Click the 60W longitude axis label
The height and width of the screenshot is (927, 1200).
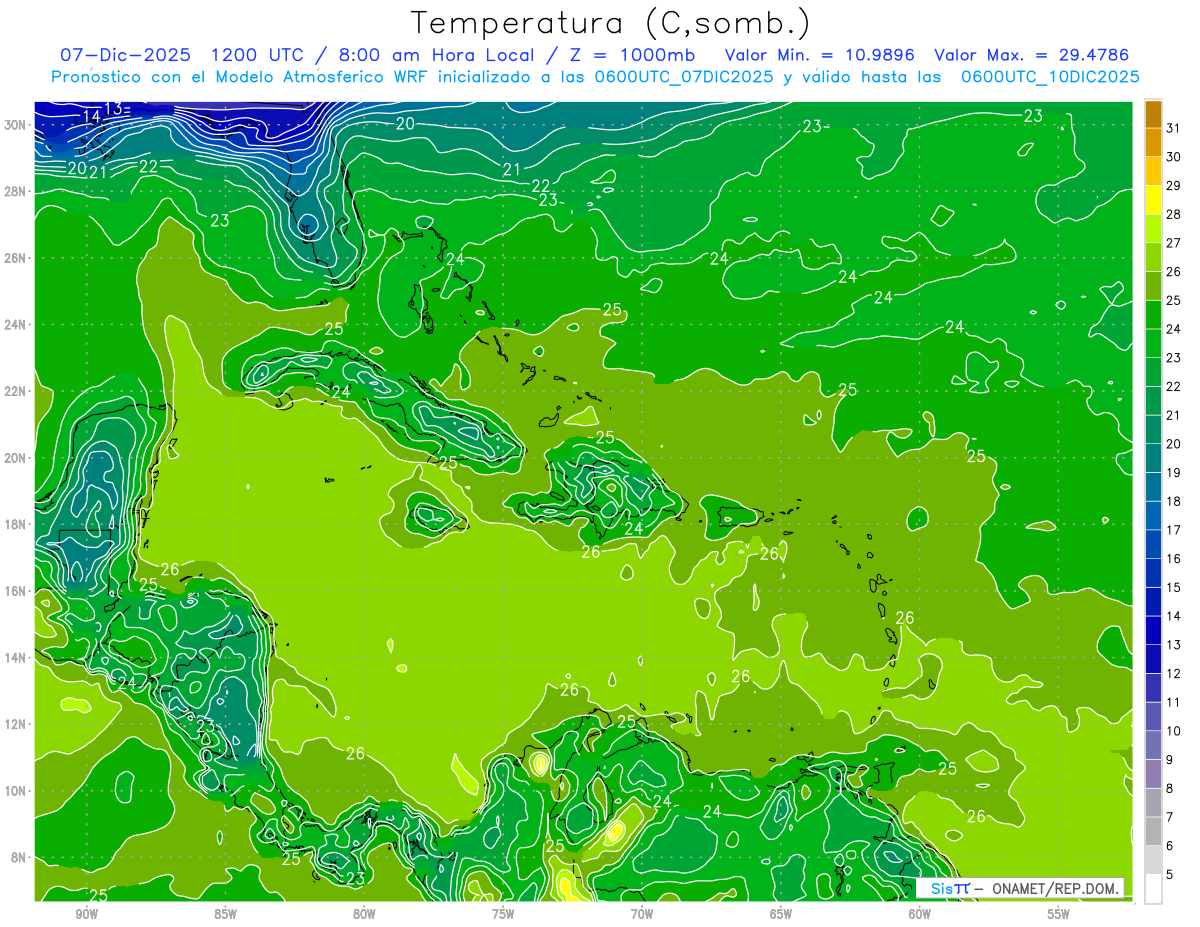coord(920,914)
